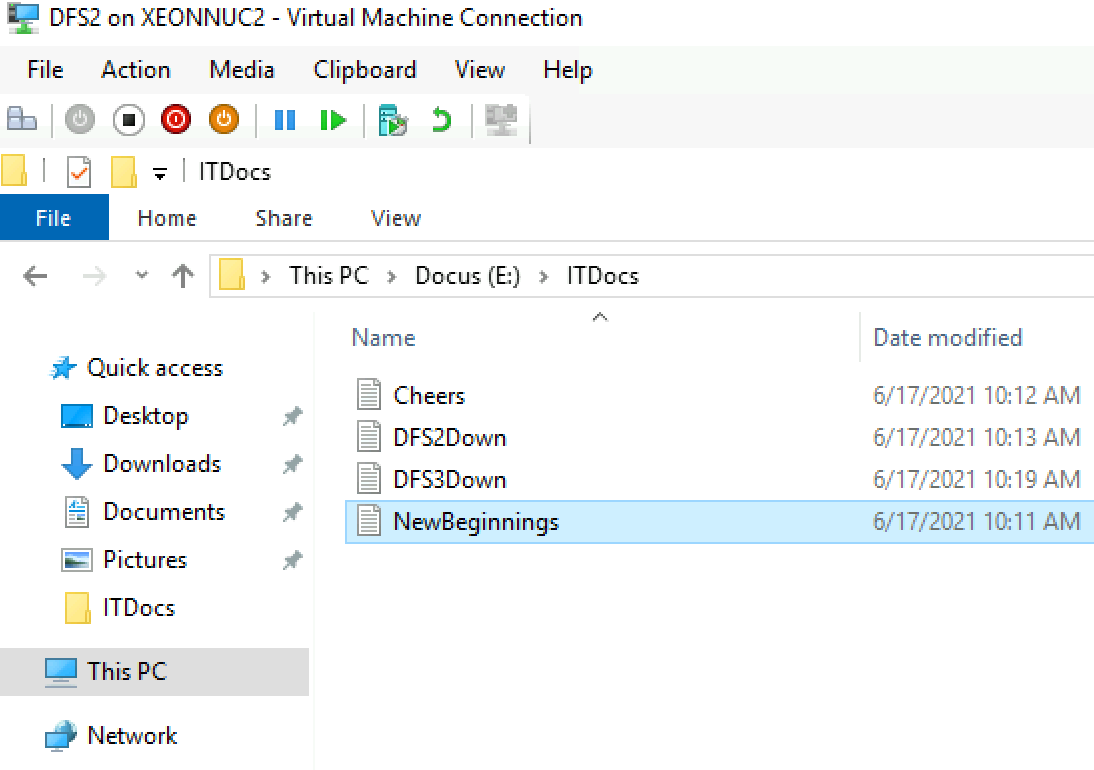
Task: Click the Cheers file document icon
Action: 368,394
